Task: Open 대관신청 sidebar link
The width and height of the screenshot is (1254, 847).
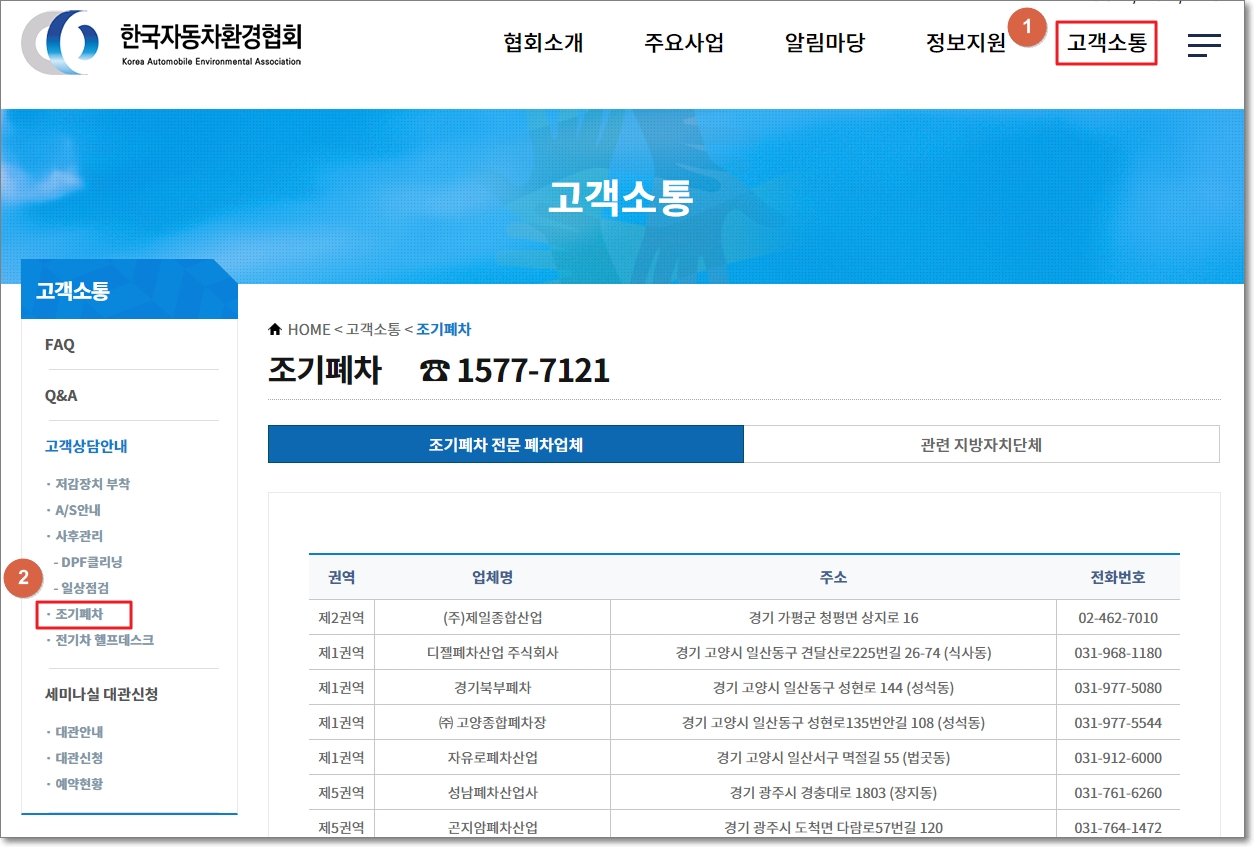Action: point(79,758)
